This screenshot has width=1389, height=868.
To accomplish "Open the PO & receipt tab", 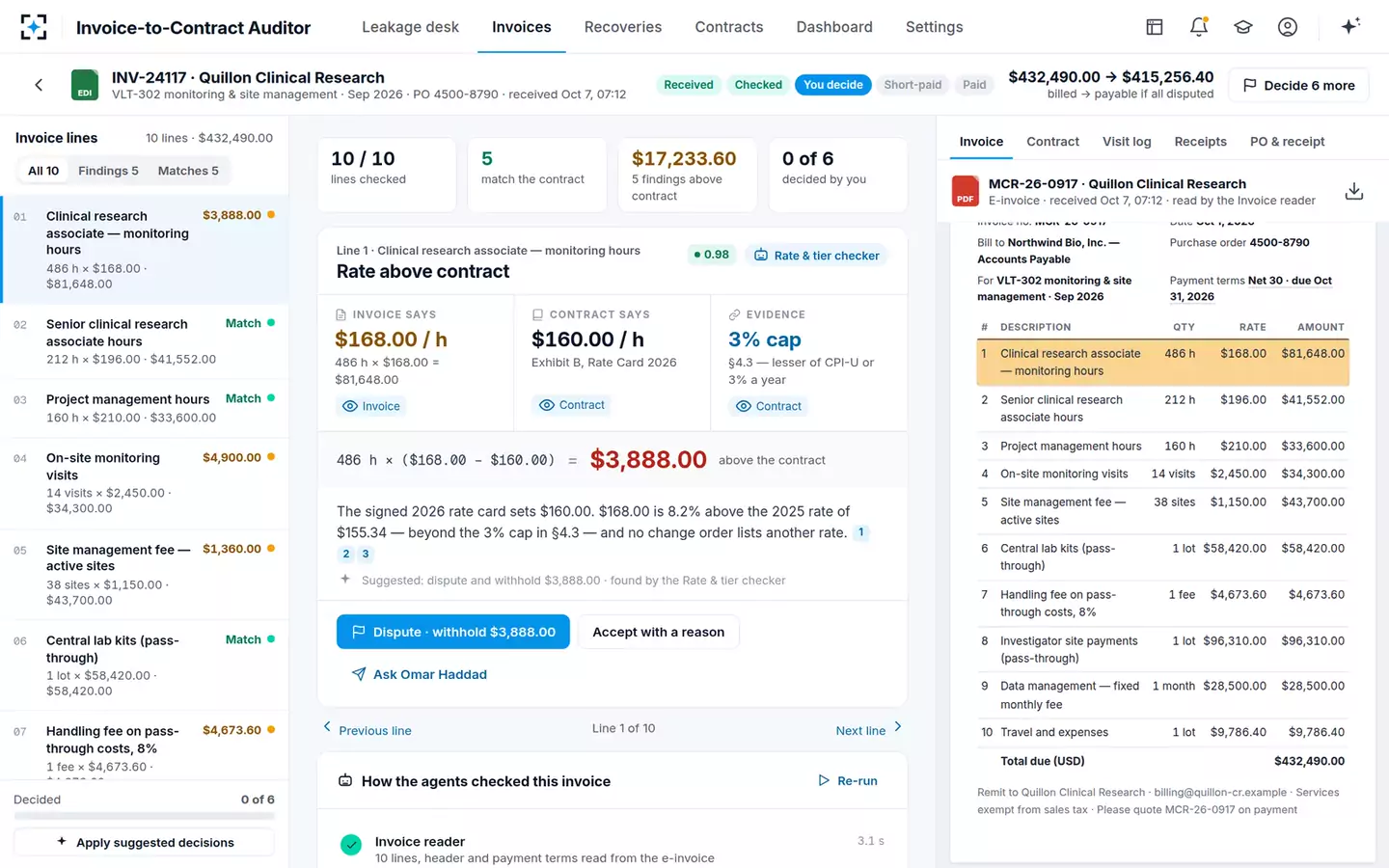I will click(x=1287, y=142).
